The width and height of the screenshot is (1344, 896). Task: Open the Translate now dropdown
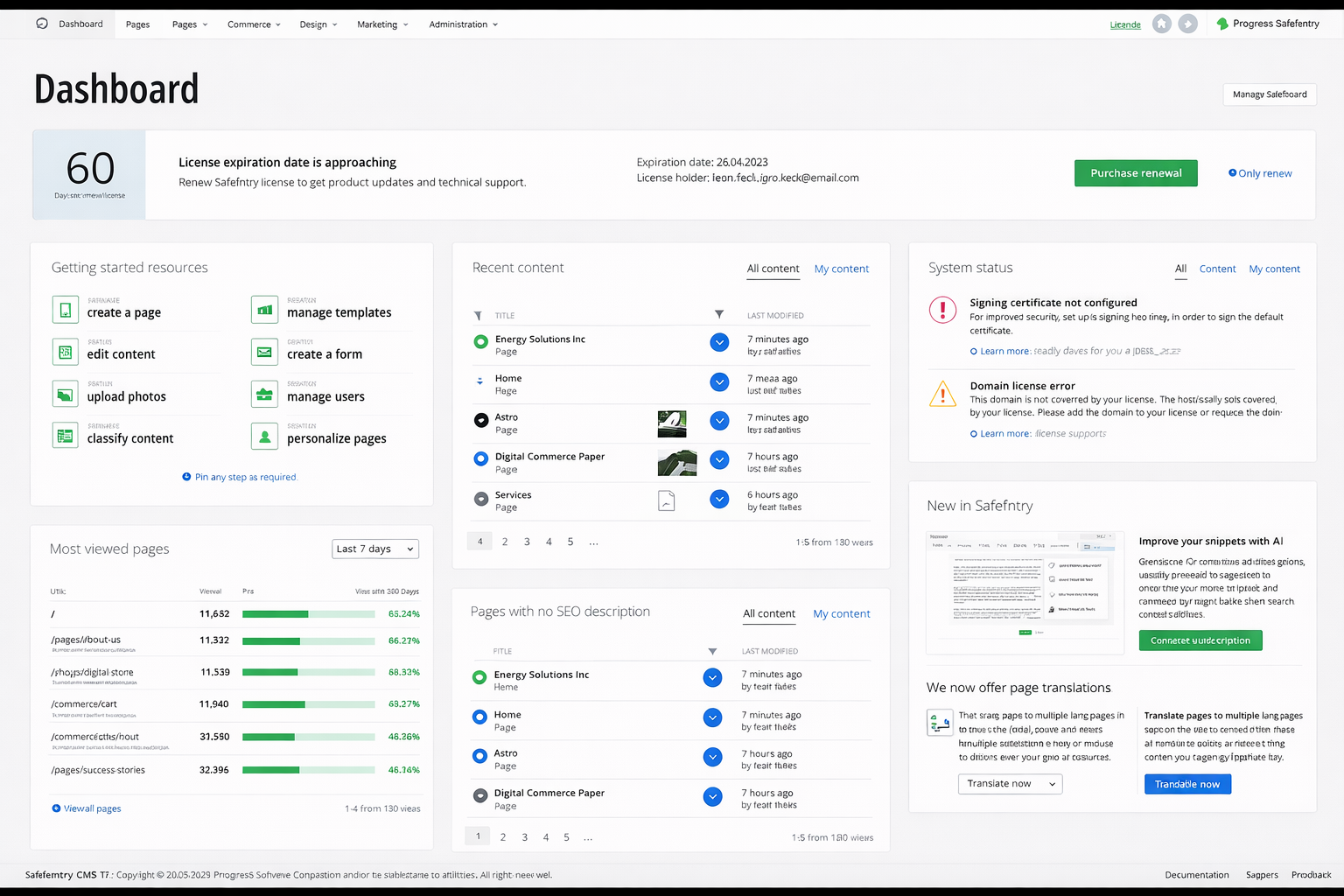[1009, 783]
